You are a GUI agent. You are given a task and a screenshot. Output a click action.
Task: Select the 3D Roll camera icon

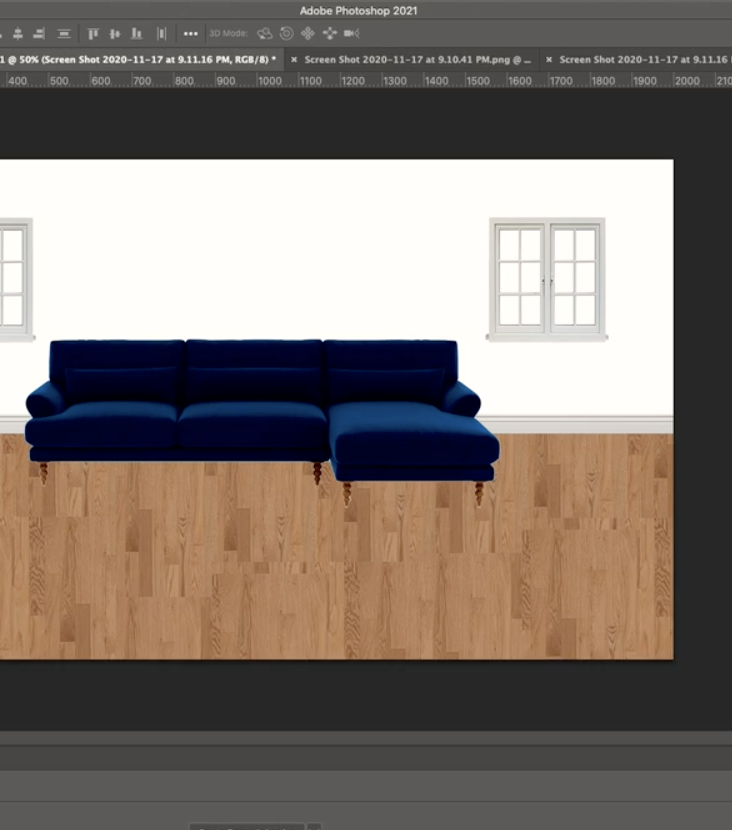point(286,33)
